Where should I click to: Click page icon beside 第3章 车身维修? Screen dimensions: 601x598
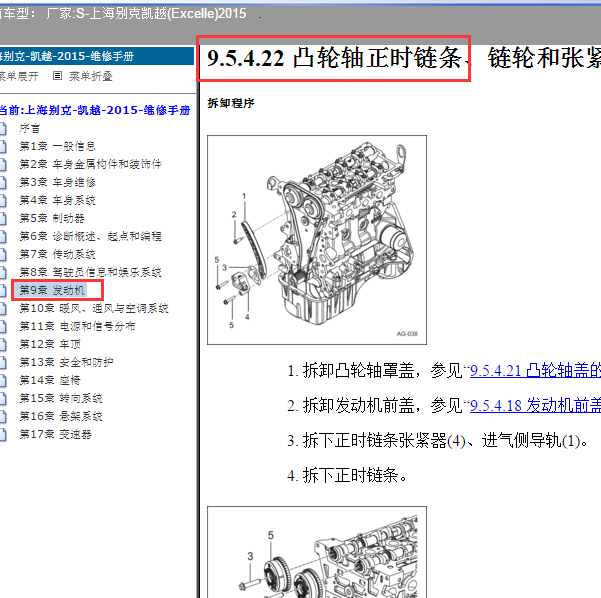3,182
